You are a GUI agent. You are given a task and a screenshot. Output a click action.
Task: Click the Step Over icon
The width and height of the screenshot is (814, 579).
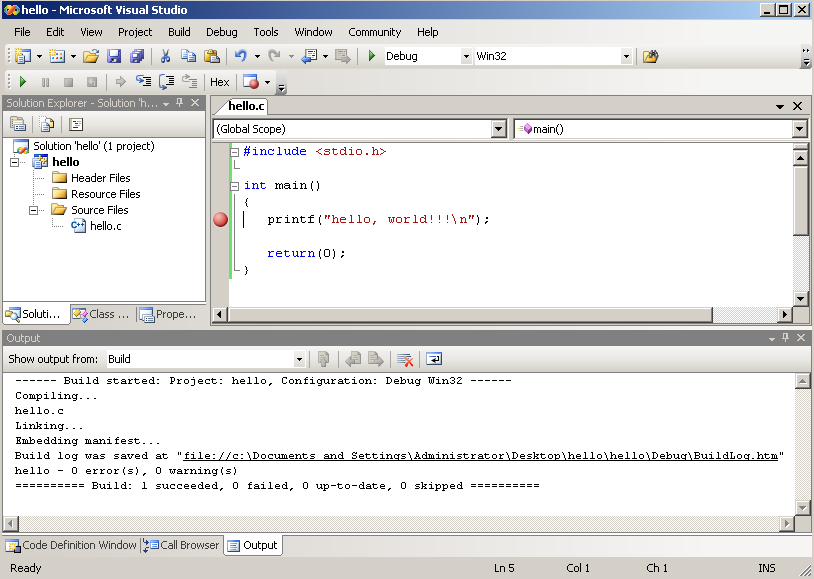(167, 82)
